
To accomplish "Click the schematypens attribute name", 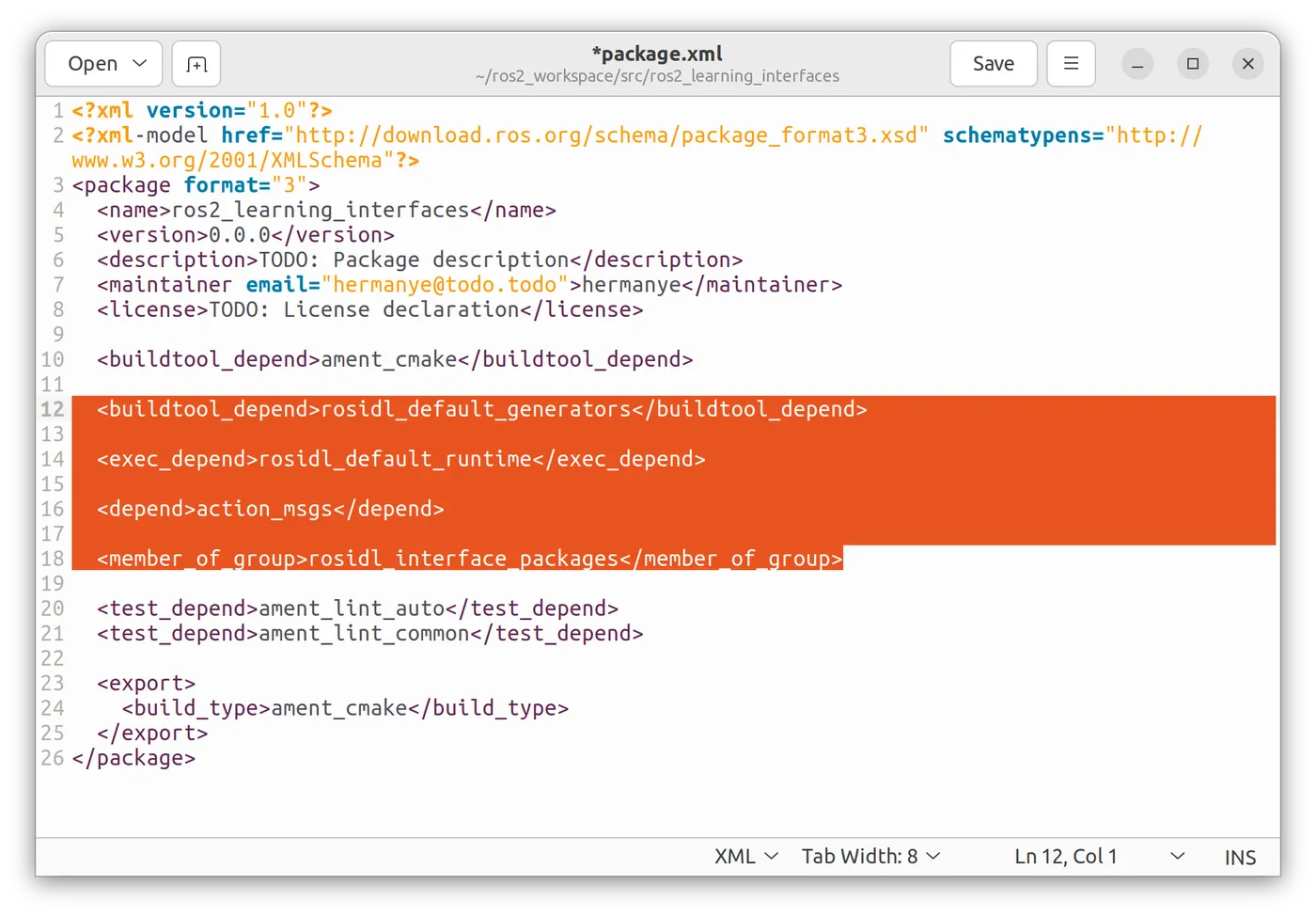I will [x=1017, y=135].
